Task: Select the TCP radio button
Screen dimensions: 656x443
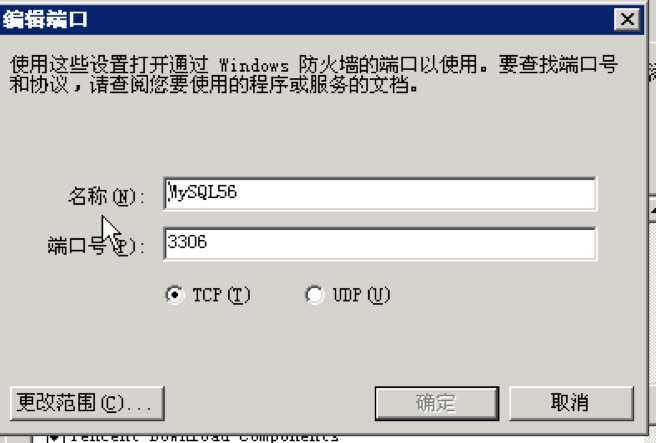Action: (x=174, y=295)
